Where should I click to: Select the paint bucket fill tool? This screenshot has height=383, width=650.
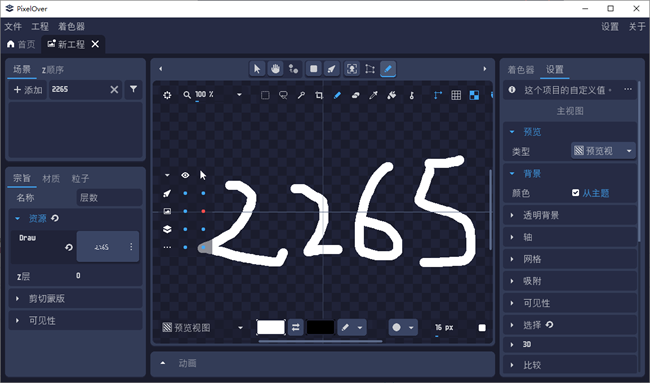[391, 95]
